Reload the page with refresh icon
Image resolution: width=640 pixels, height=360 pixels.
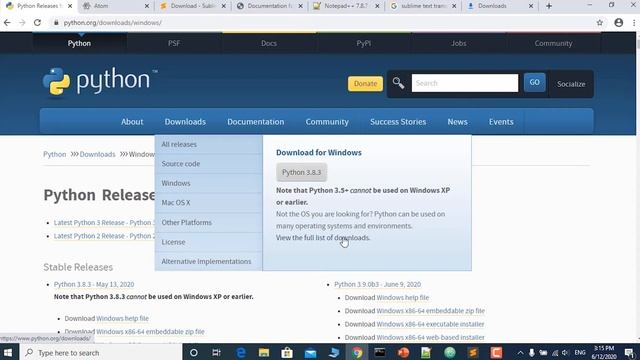37,23
